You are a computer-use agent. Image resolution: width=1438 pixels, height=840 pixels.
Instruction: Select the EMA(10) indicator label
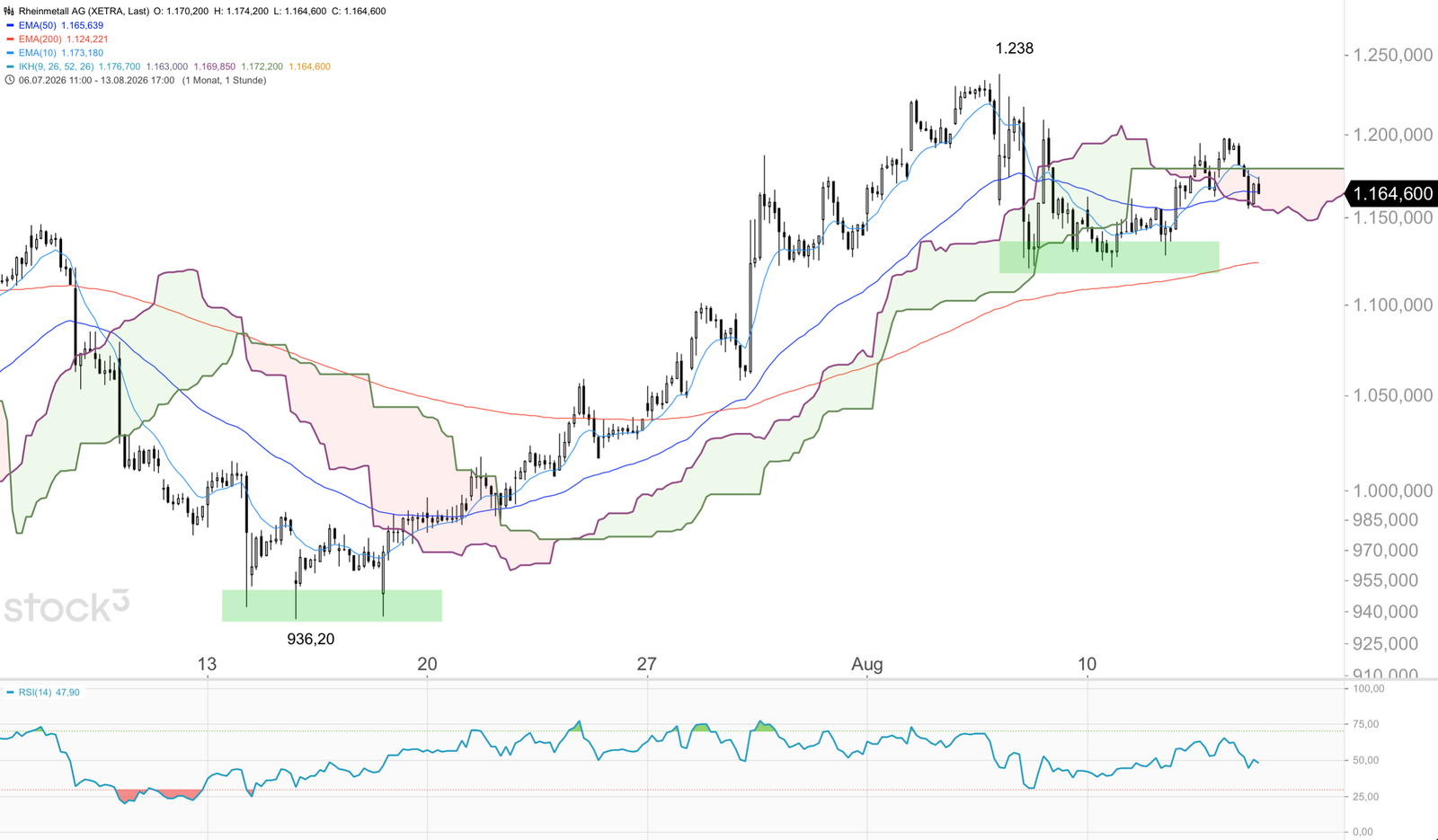coord(38,53)
